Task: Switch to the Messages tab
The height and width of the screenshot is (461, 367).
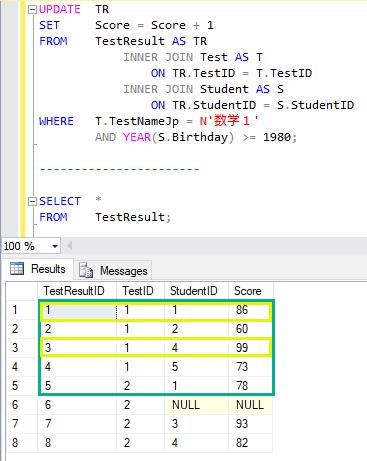Action: (113, 270)
